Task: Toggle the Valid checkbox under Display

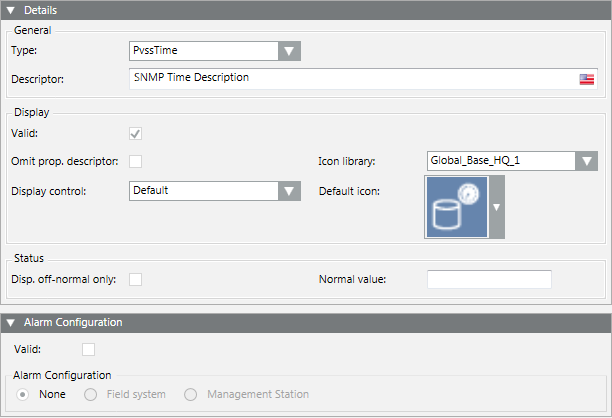Action: [x=135, y=133]
